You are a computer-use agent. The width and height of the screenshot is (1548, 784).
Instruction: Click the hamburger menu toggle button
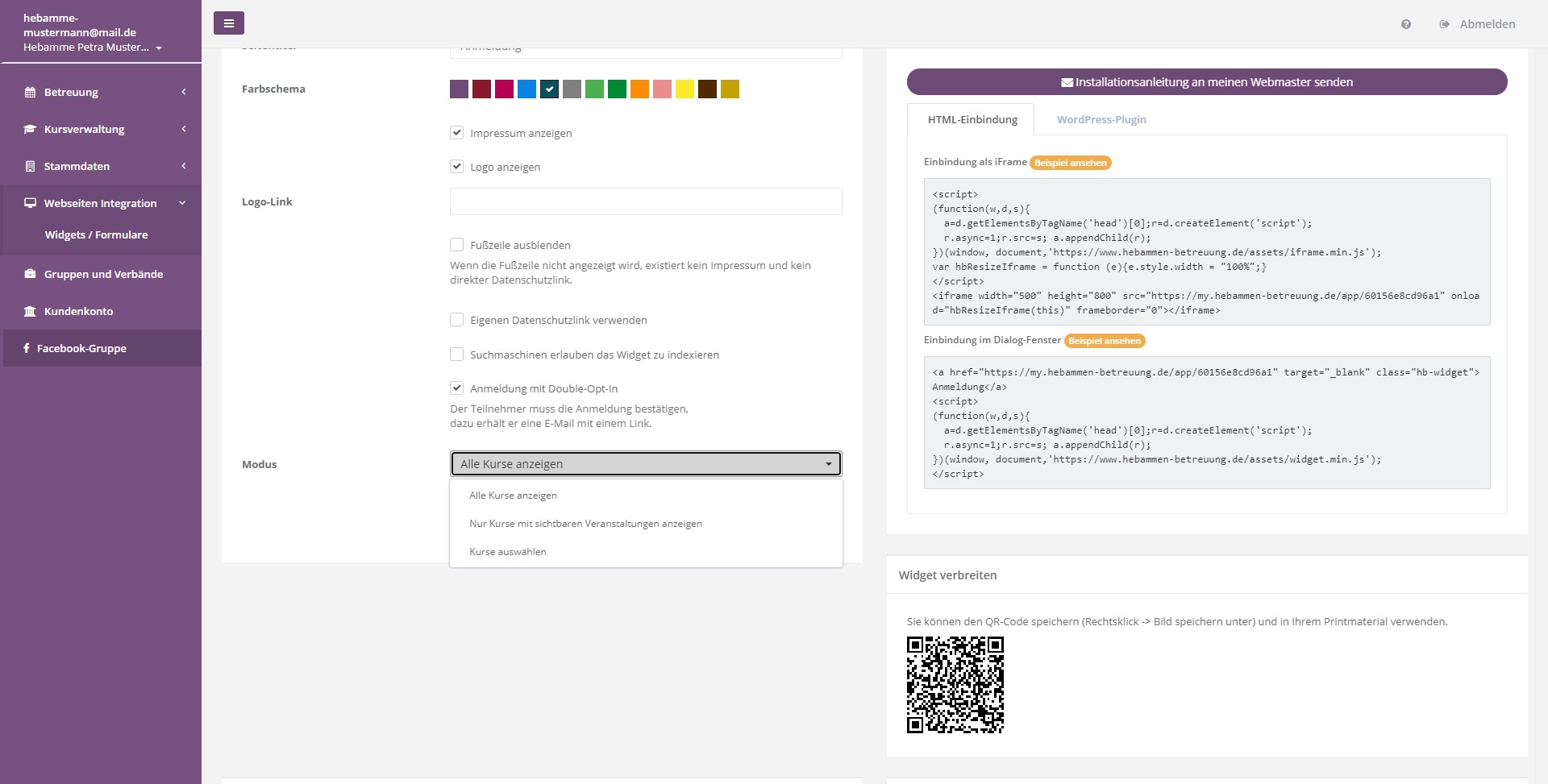pyautogui.click(x=228, y=23)
